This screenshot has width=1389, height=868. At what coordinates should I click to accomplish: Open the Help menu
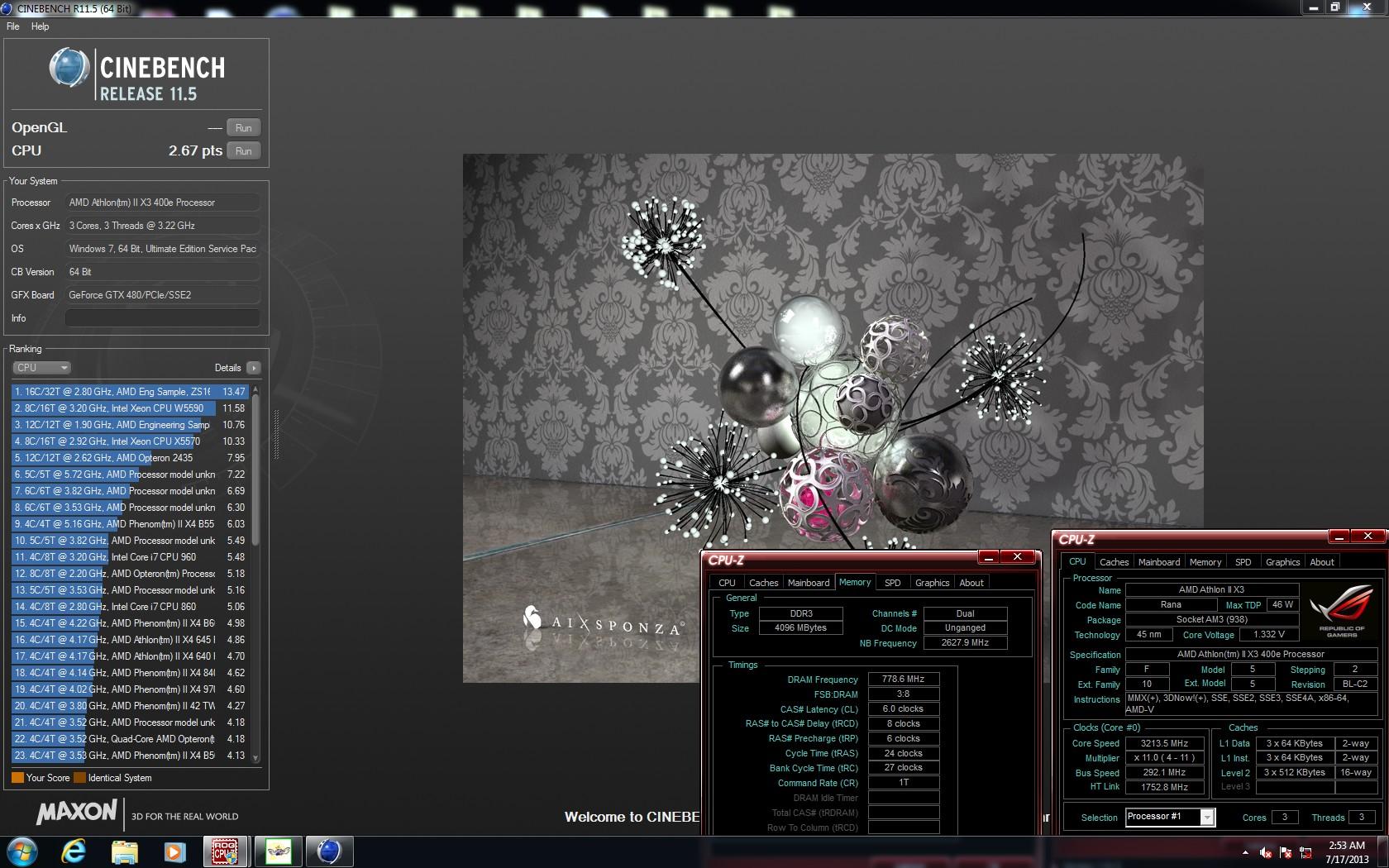point(40,26)
